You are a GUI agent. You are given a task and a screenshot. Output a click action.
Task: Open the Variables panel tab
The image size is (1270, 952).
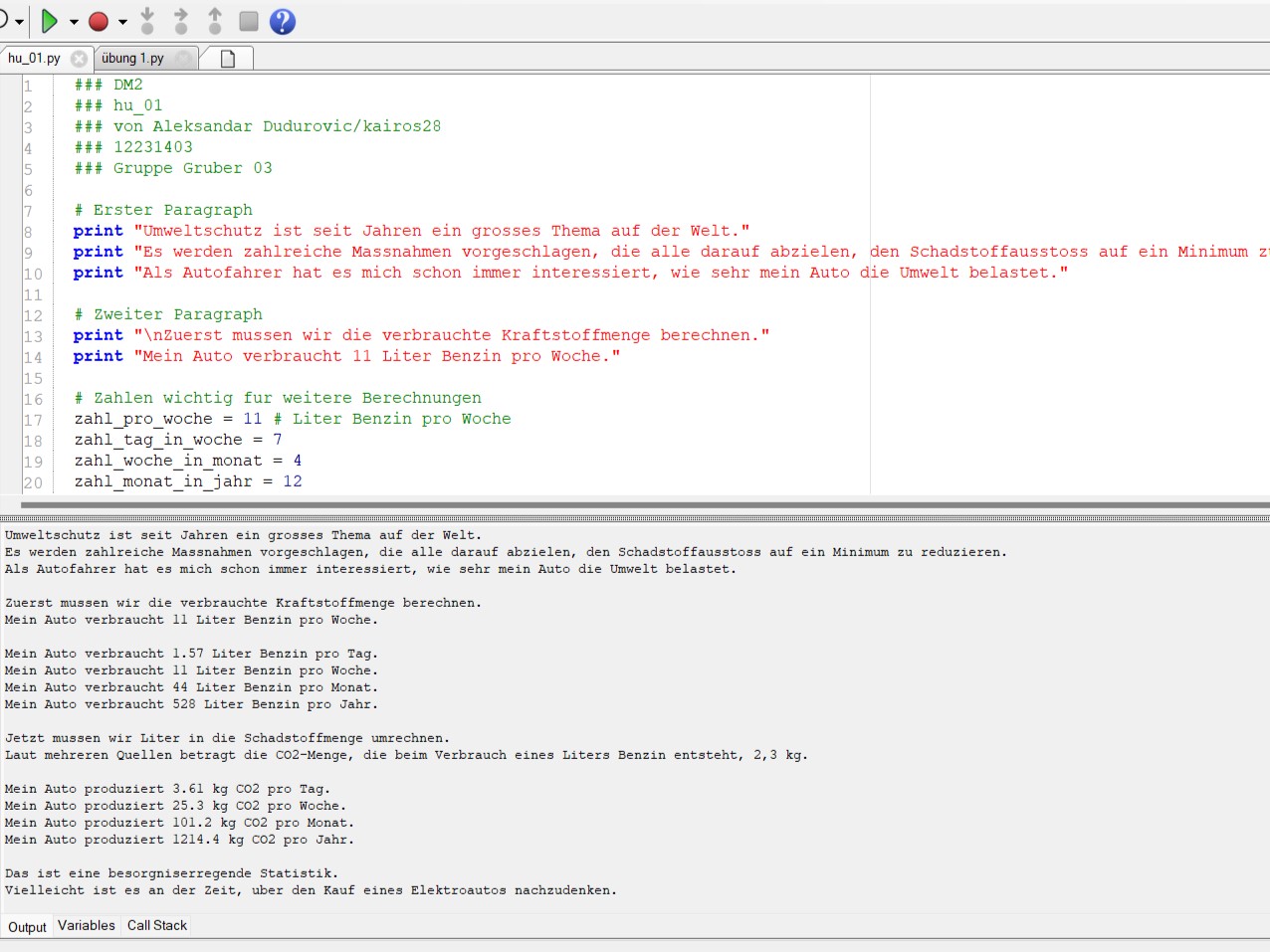click(x=86, y=925)
